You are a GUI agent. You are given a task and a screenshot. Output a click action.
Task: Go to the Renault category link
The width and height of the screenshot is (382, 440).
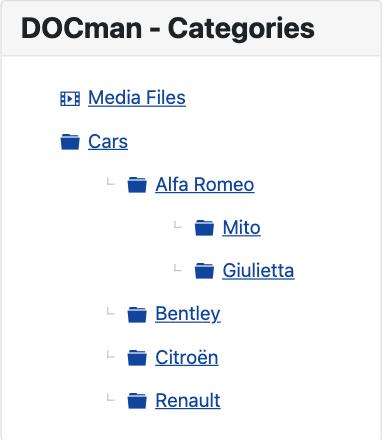coord(188,400)
